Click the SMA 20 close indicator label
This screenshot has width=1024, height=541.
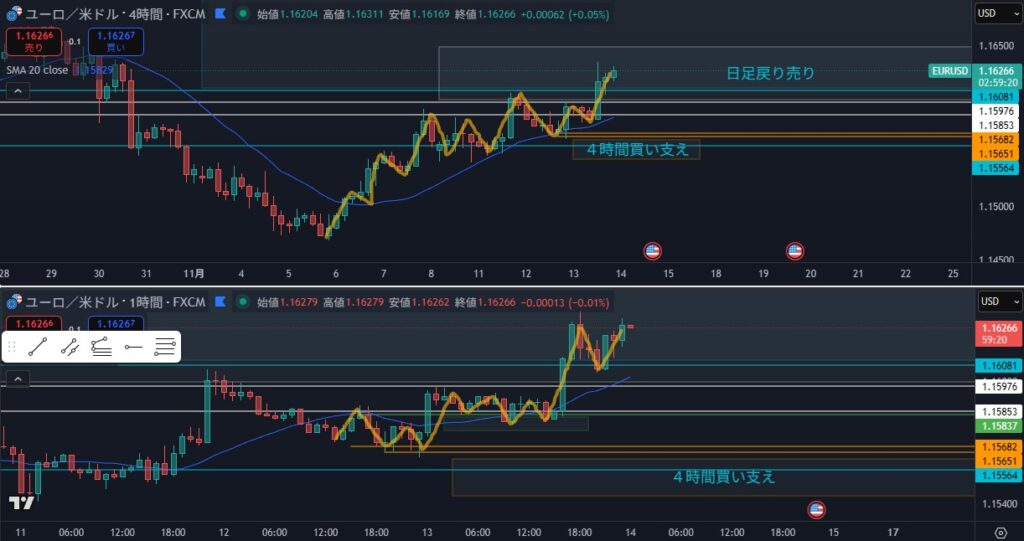[36, 70]
